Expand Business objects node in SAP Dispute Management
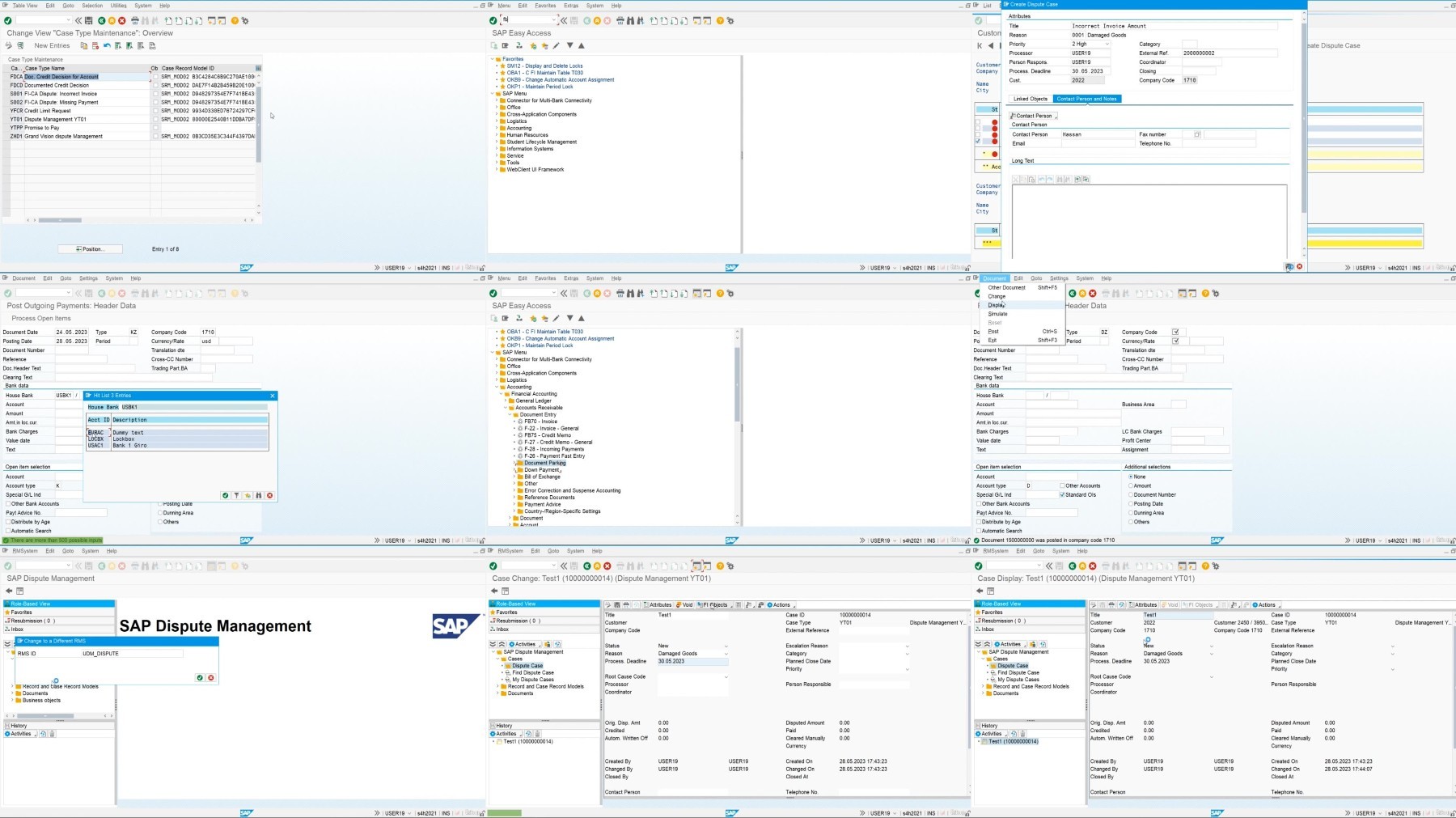Image resolution: width=1456 pixels, height=818 pixels. point(13,700)
